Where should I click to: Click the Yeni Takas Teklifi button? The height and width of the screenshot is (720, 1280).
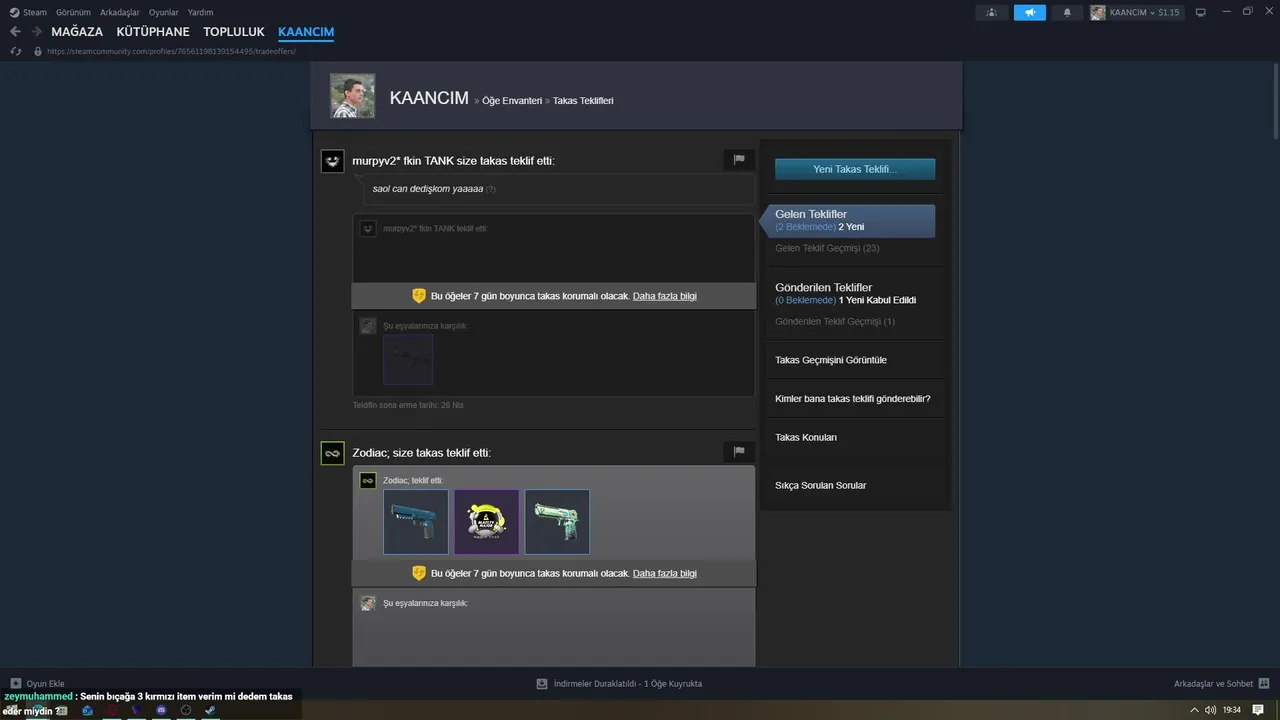[855, 169]
